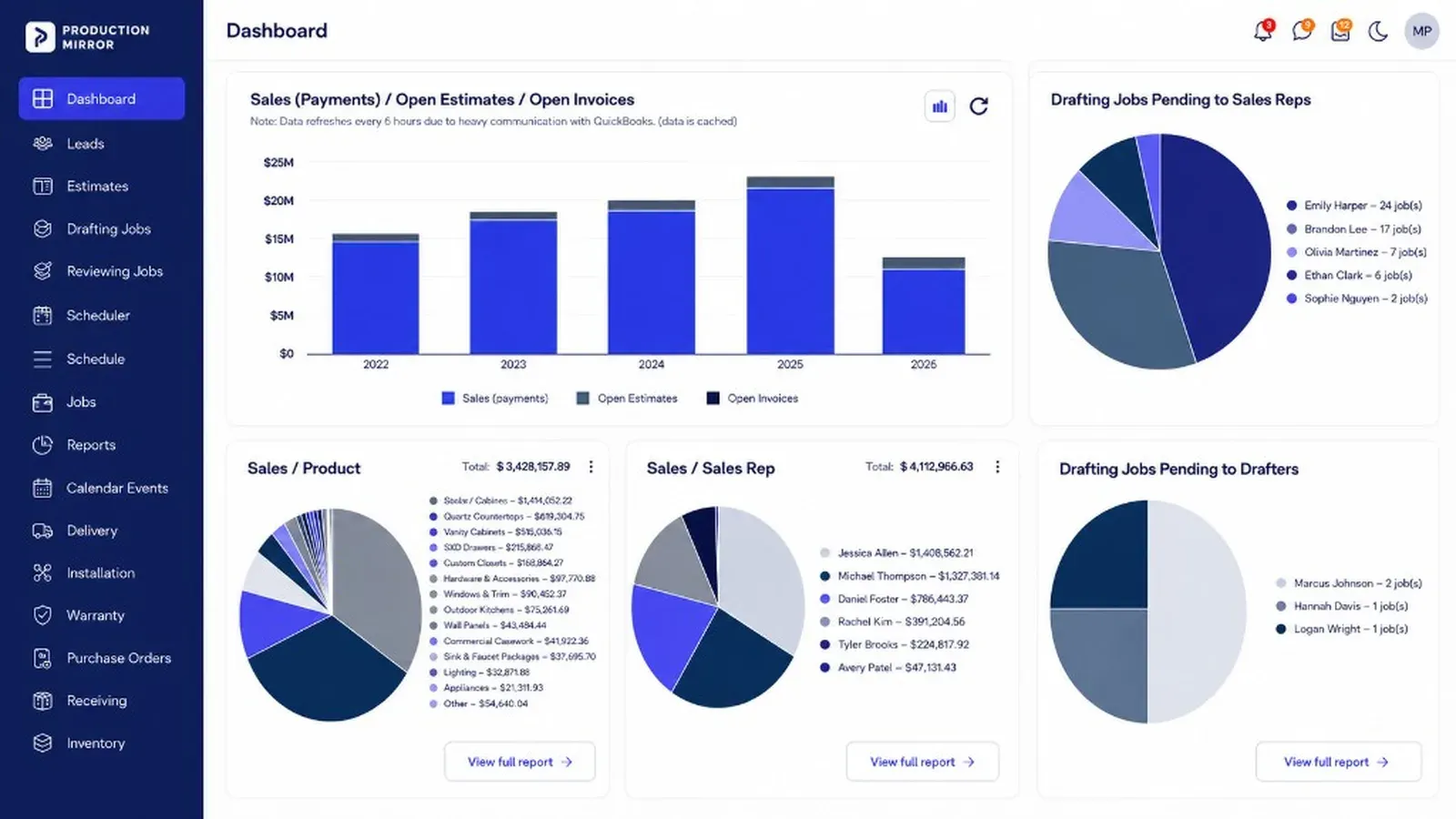Open chat messages icon
This screenshot has height=819, width=1456.
point(1302,31)
